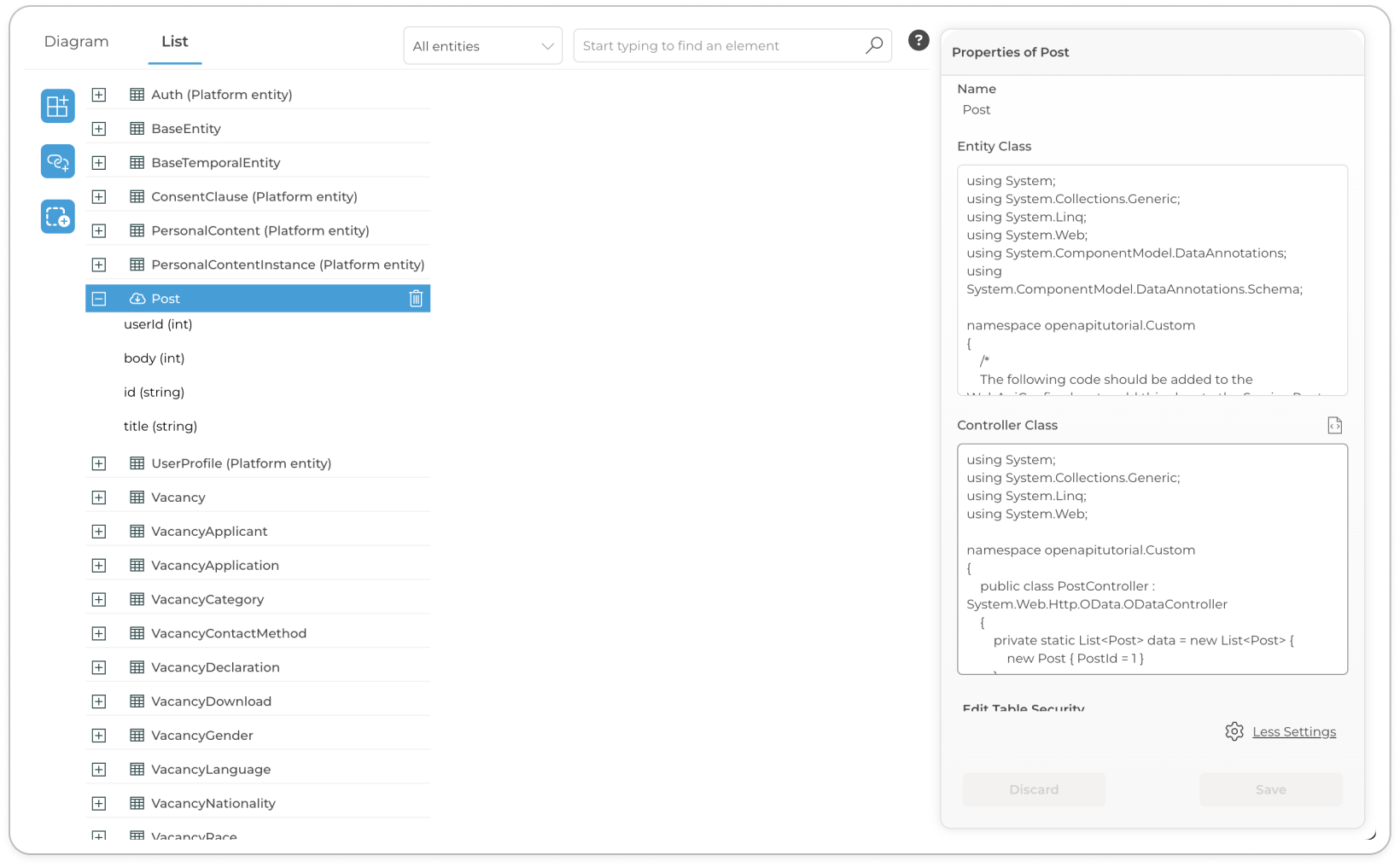The image size is (1400, 867).
Task: Click the add relationship link icon
Action: click(x=58, y=162)
